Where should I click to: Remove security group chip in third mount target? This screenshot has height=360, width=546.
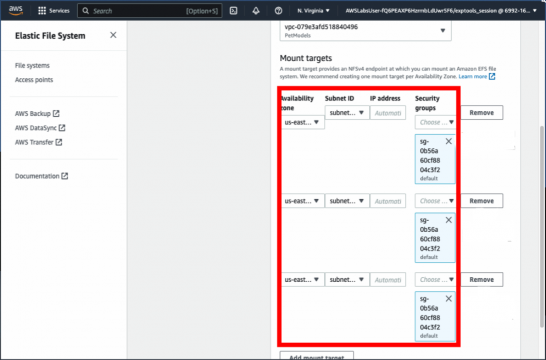pos(448,299)
